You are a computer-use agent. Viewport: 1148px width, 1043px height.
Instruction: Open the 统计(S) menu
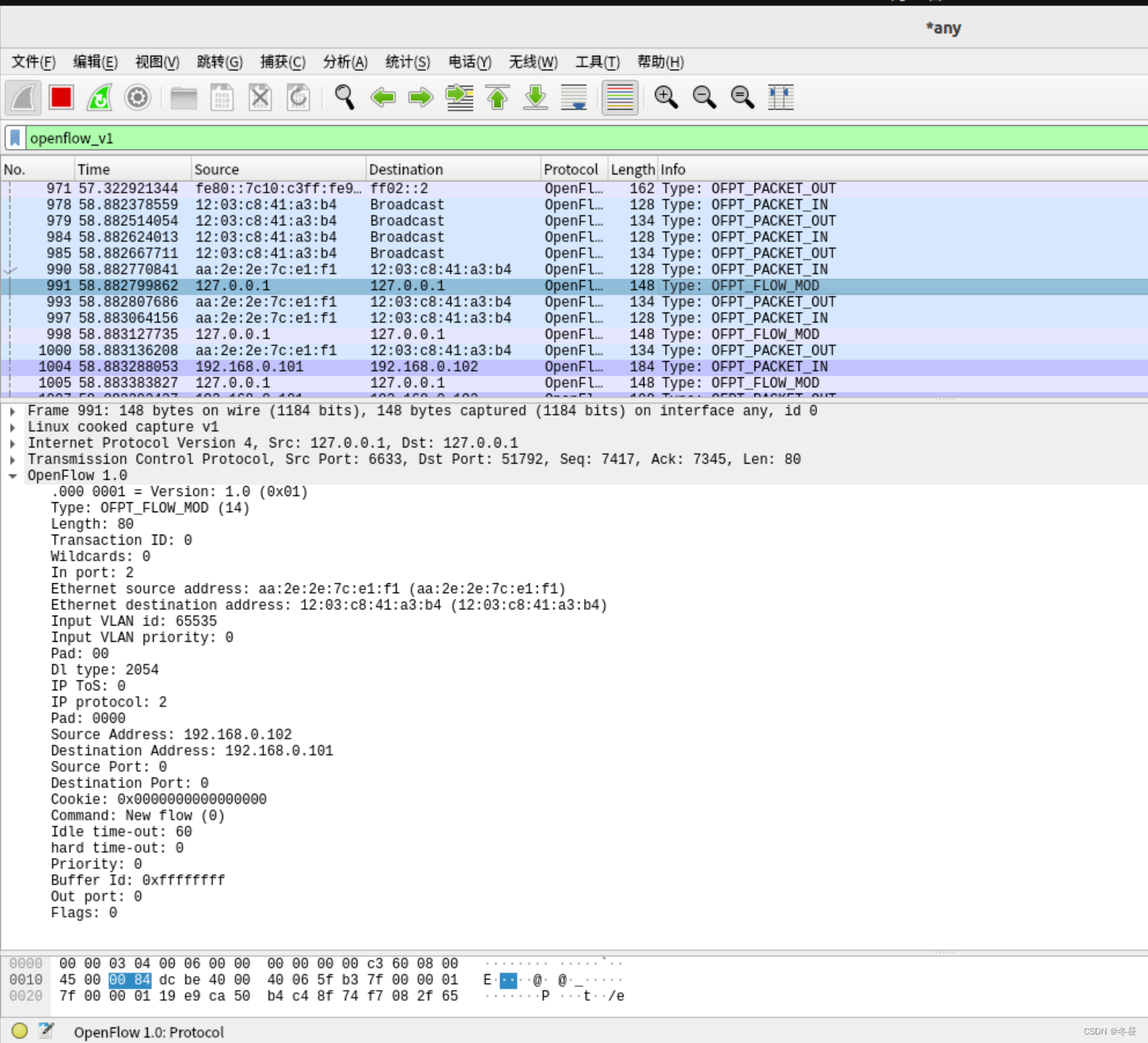click(407, 62)
